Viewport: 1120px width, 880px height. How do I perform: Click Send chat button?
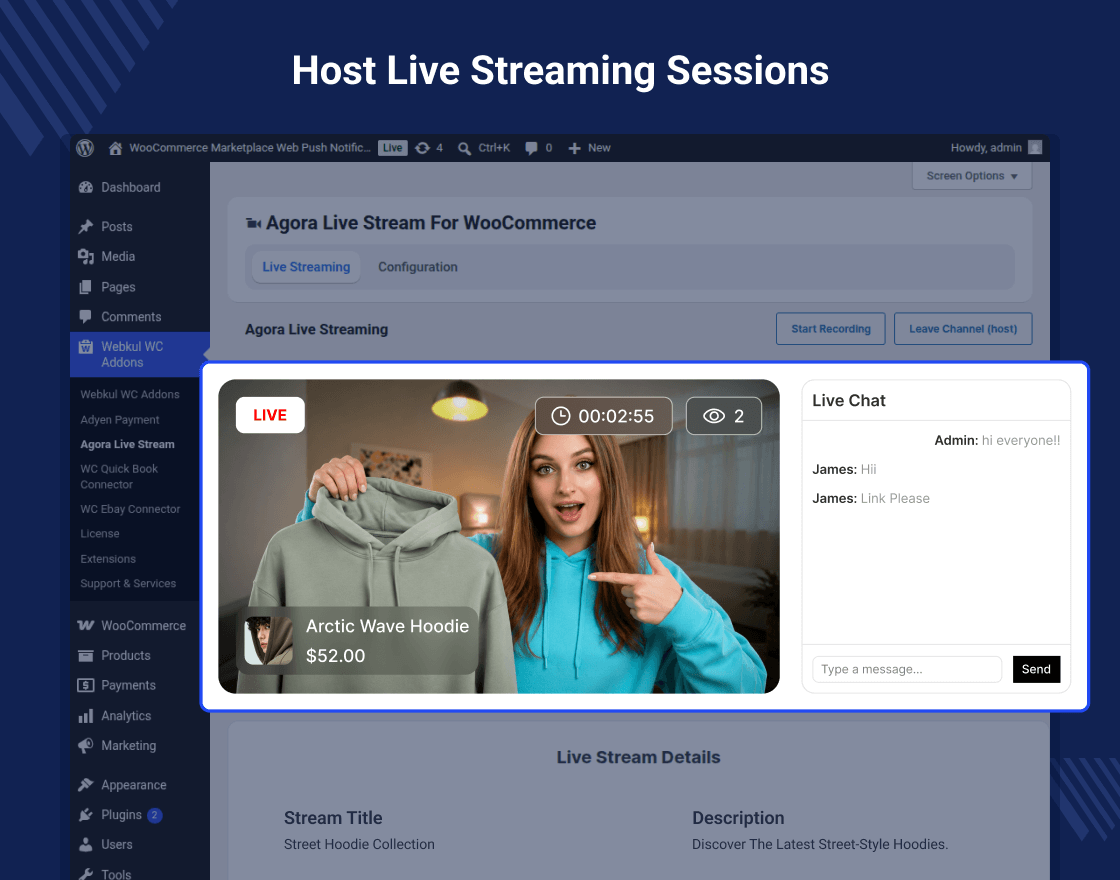click(1036, 669)
